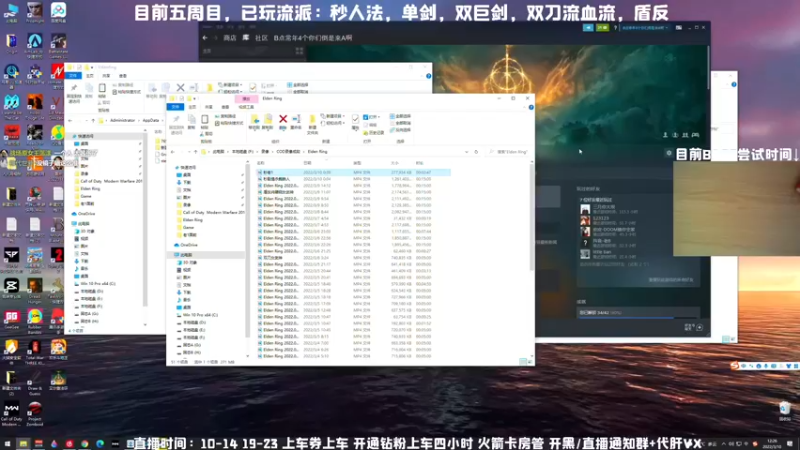
Task: Select the file dated 2022/3/10 0:04
Action: (x=353, y=179)
